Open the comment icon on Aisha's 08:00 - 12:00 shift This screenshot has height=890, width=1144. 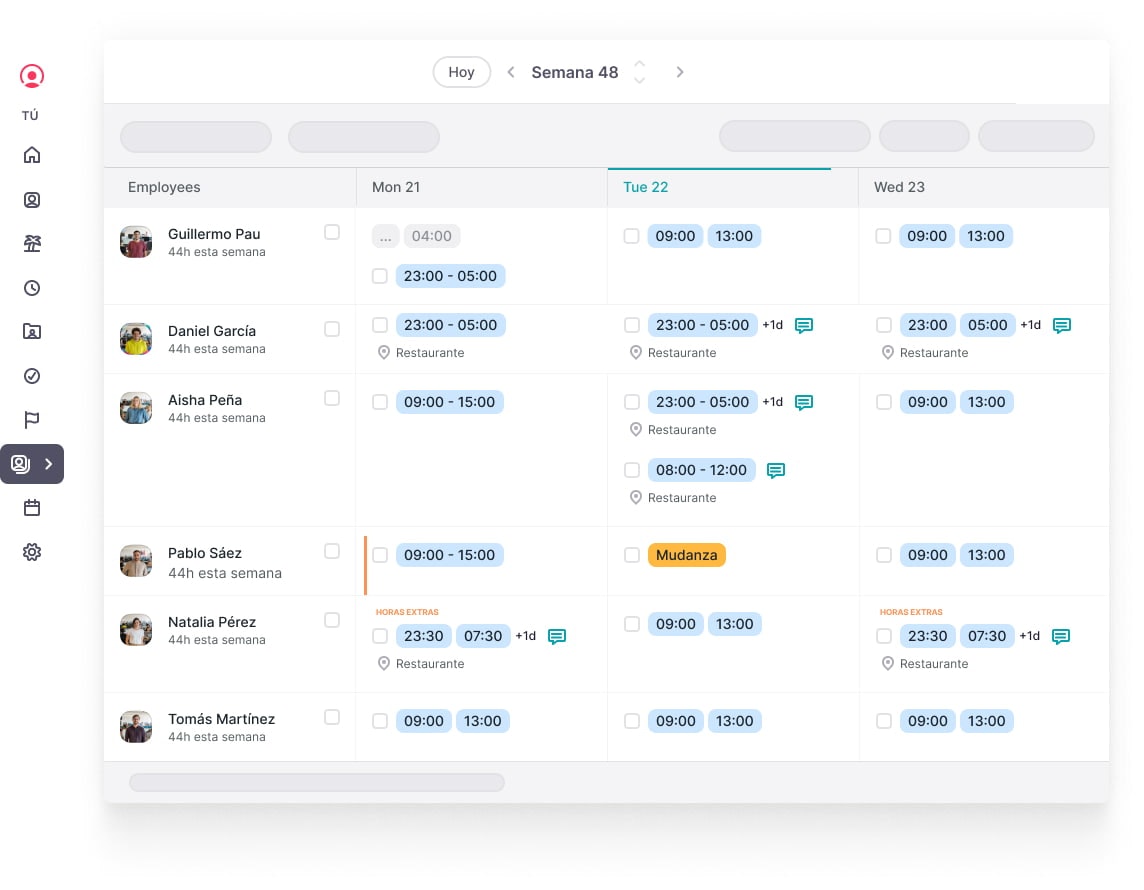tap(776, 471)
